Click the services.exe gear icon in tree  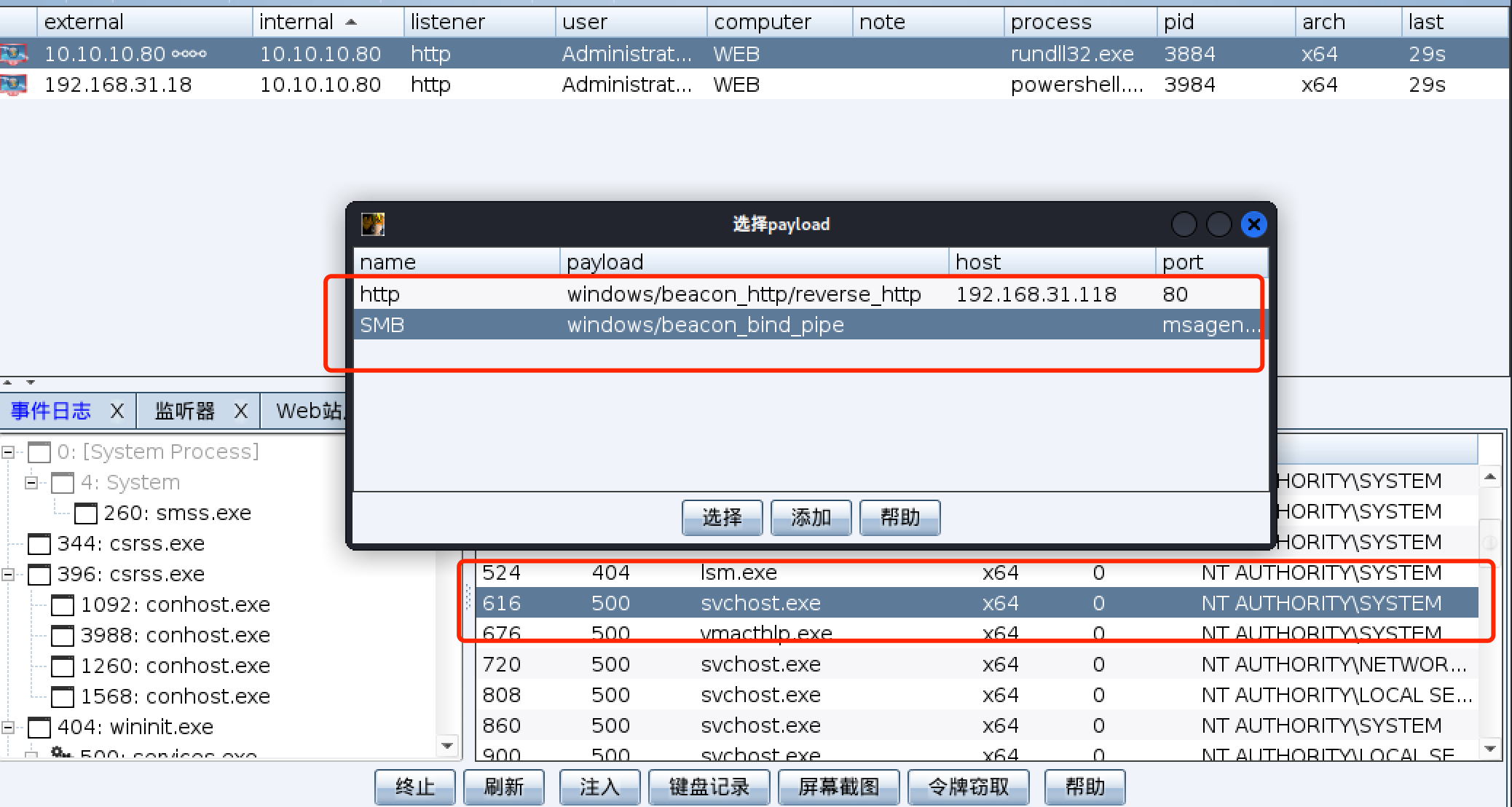tap(60, 752)
